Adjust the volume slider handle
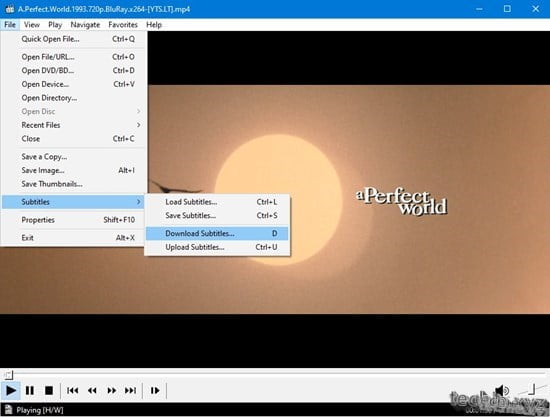Screen dimensions: 550x417 coord(532,389)
